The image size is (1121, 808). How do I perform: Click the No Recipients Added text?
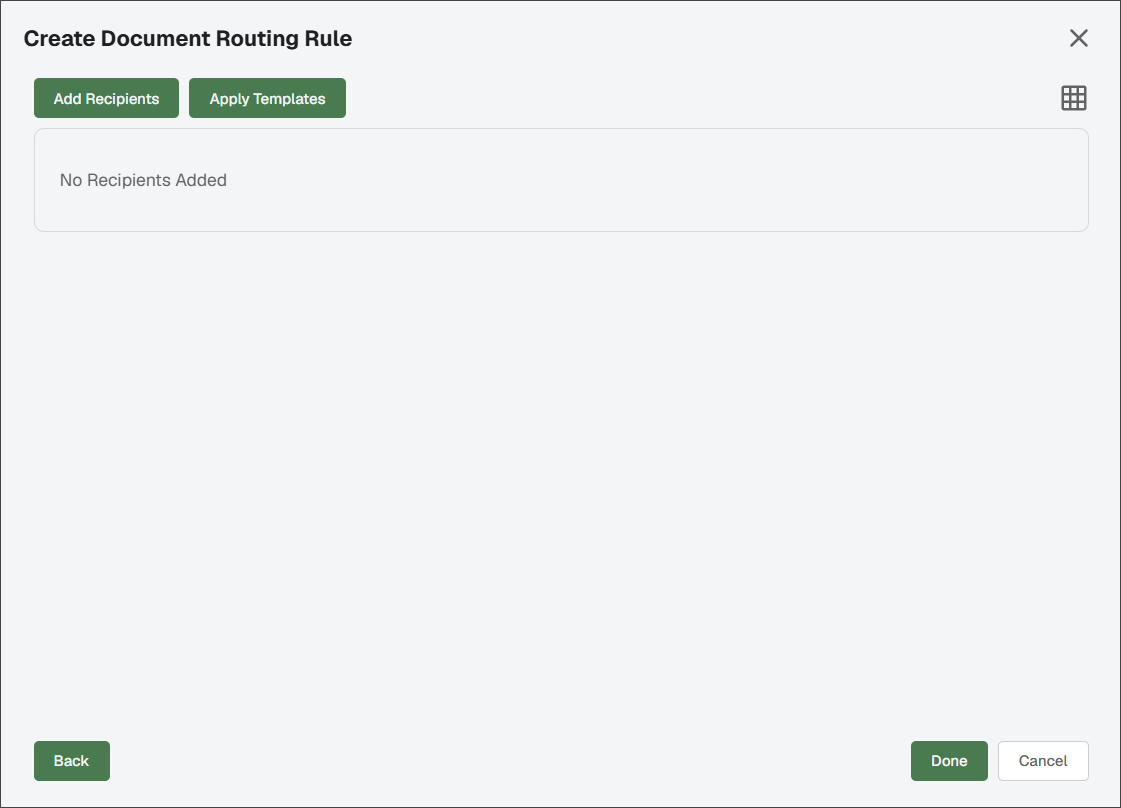143,180
